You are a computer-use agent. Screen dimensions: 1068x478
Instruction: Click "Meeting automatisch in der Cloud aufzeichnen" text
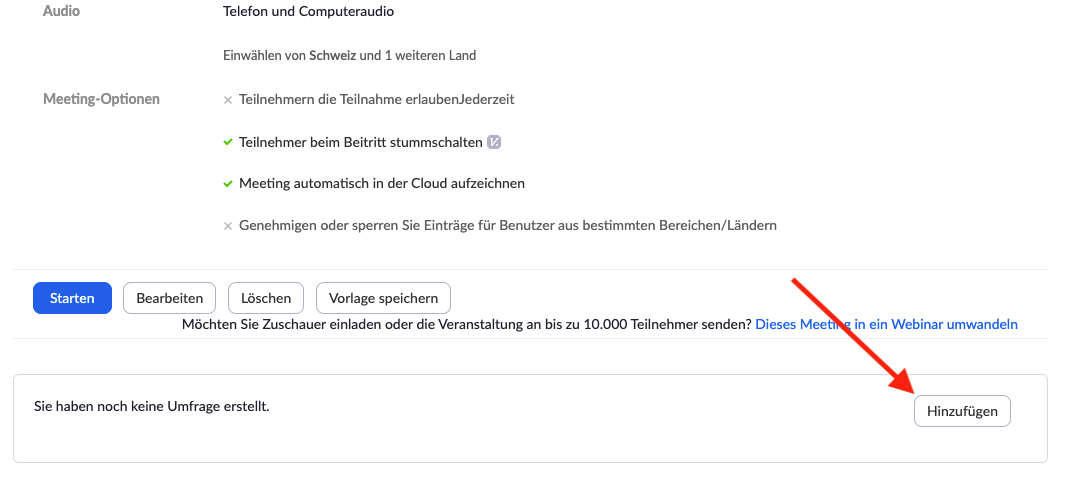pyautogui.click(x=381, y=184)
